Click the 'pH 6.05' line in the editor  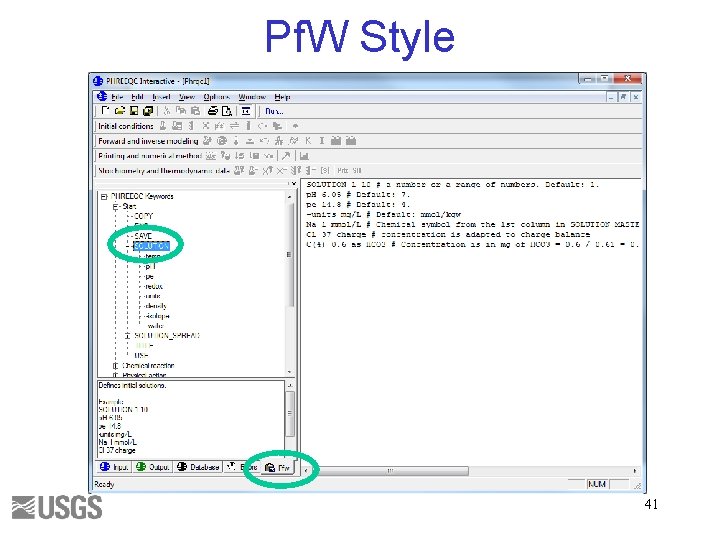[x=358, y=195]
